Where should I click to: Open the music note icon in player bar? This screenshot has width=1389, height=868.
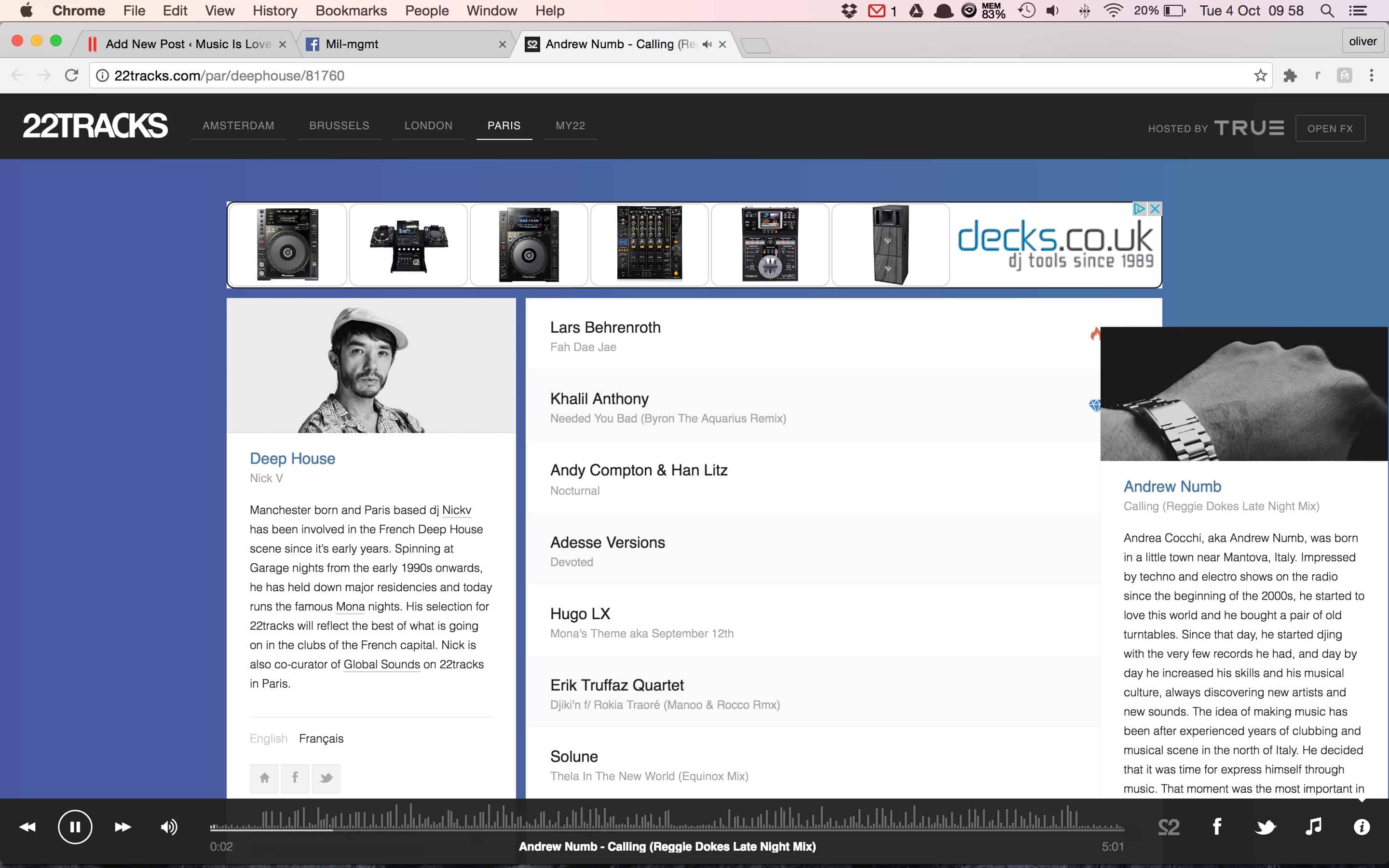point(1313,827)
